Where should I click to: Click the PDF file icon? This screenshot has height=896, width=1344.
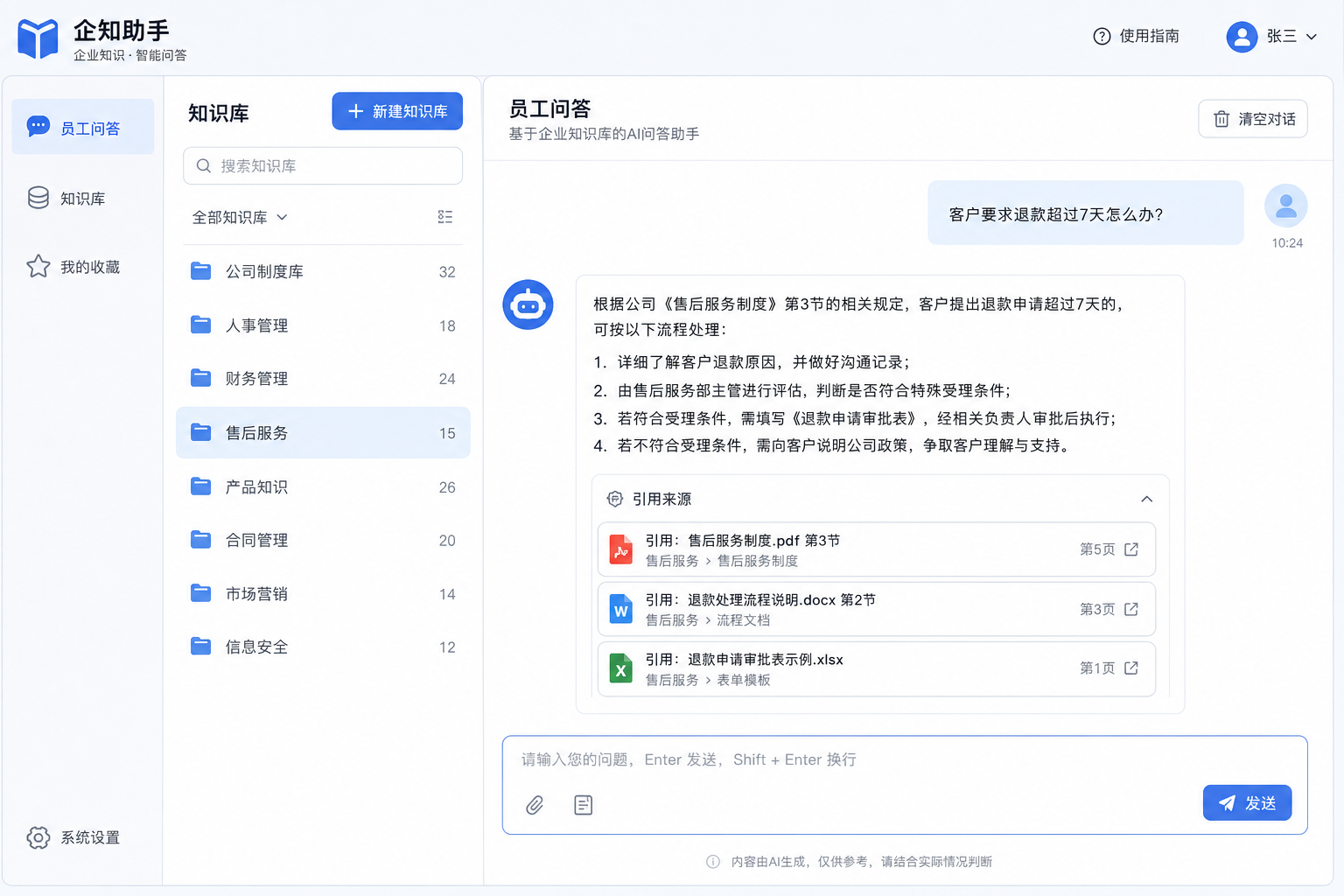coord(621,549)
